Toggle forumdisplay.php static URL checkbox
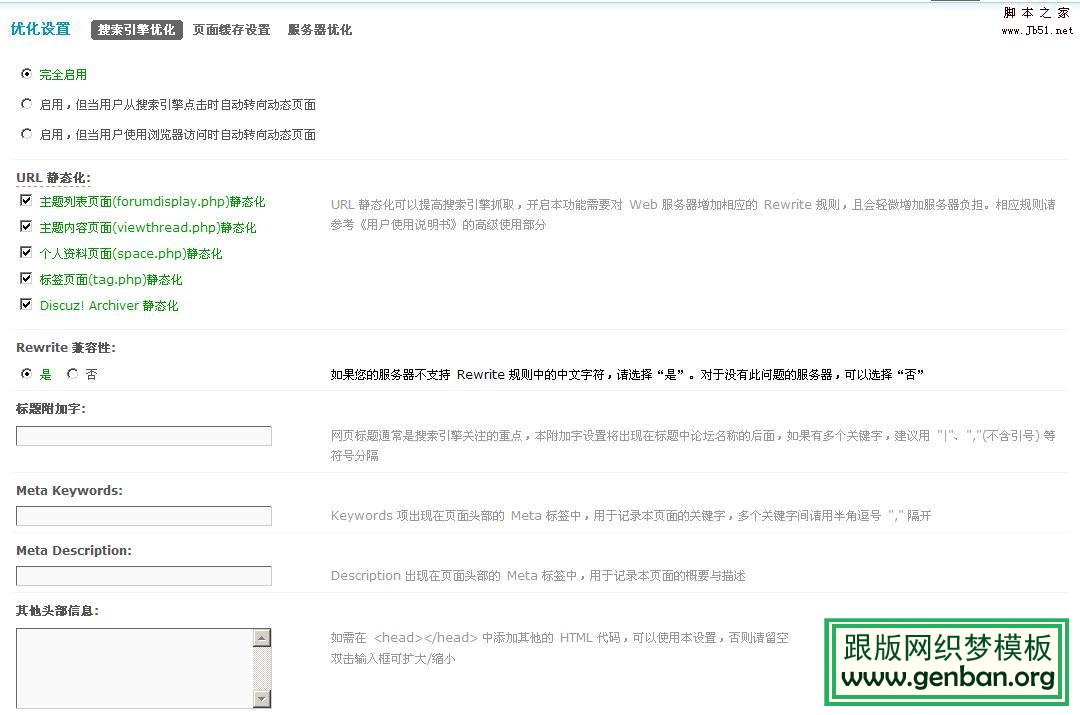 click(x=26, y=201)
